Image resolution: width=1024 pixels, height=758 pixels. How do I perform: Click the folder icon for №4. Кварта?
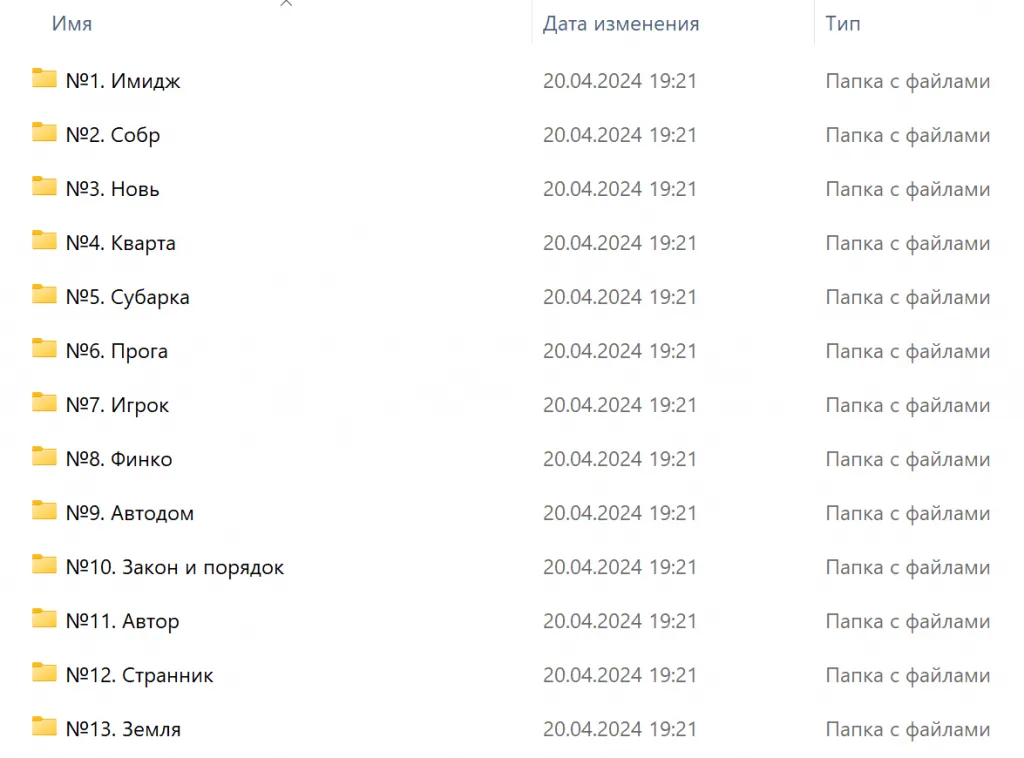tap(44, 241)
